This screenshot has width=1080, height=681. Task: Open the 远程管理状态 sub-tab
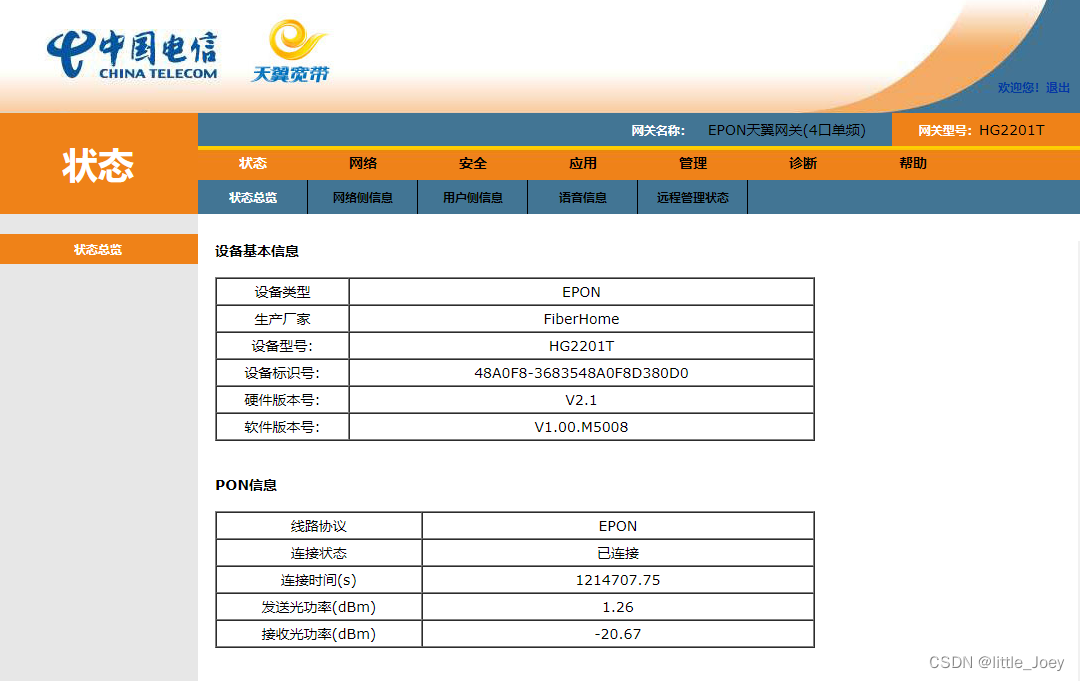[x=692, y=197]
